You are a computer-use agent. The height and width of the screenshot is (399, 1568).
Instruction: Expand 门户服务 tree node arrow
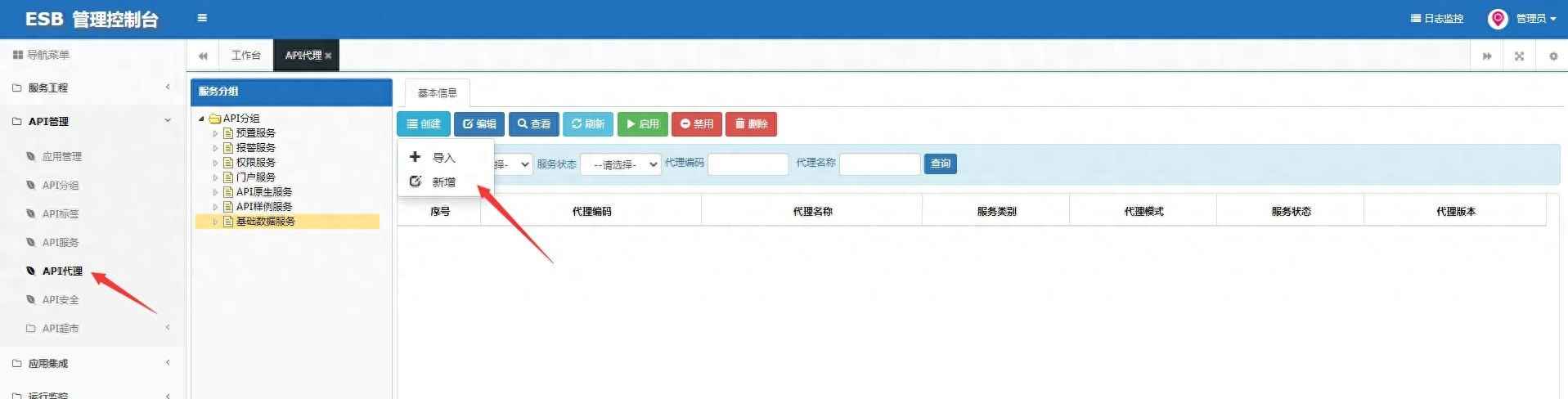(215, 177)
